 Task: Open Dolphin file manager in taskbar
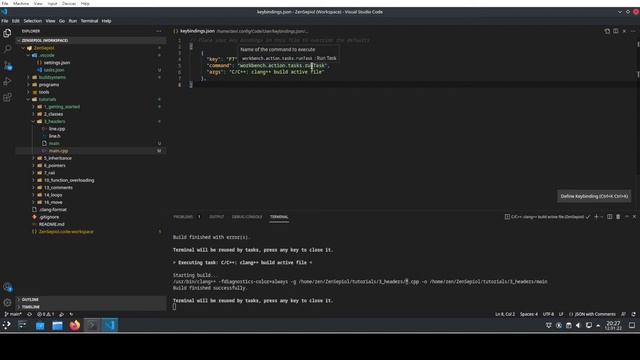57,325
